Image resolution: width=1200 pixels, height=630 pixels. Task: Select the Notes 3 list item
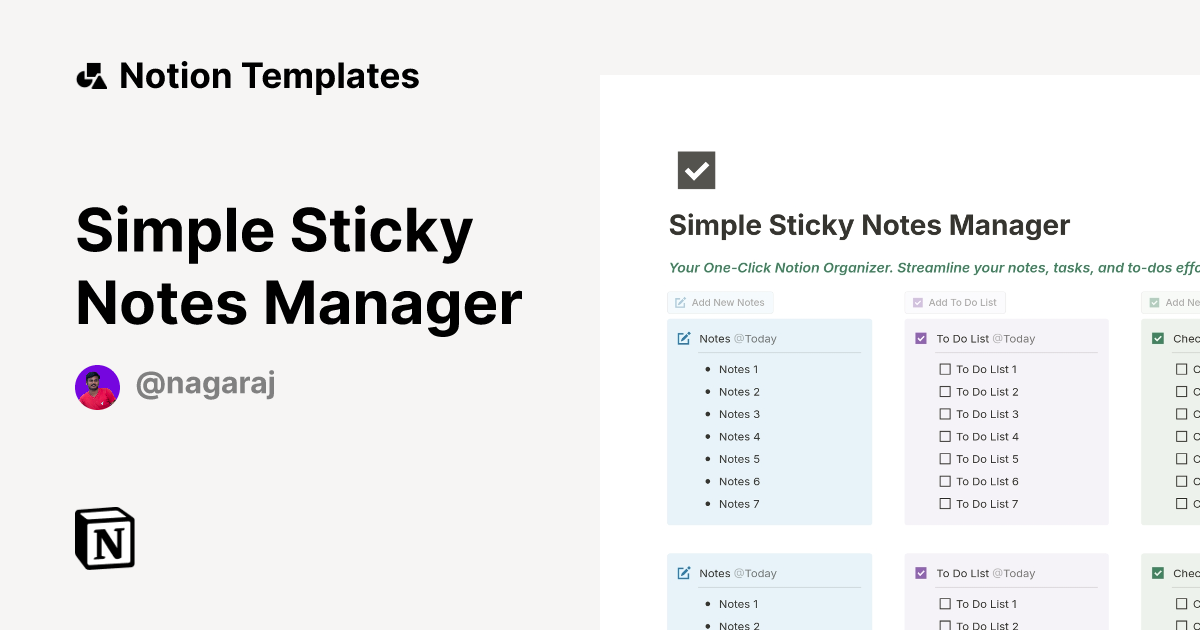click(739, 413)
